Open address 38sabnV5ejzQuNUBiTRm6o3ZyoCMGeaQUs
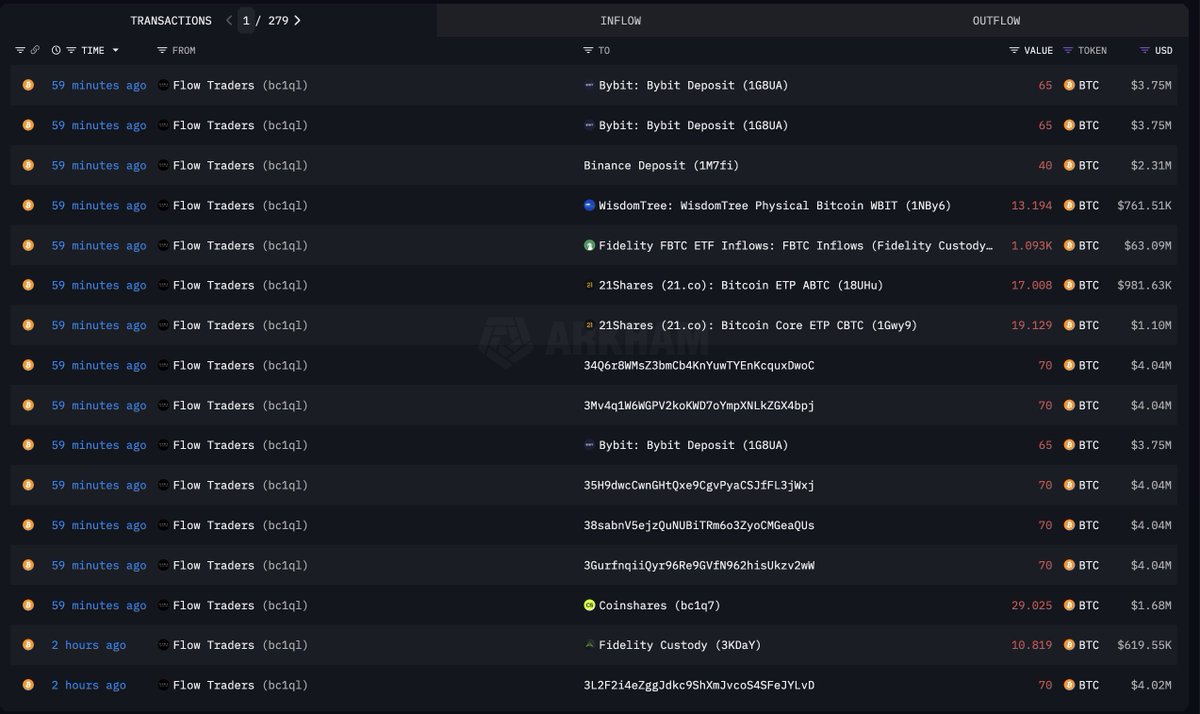Screen dimensions: 1200x714 pos(699,525)
